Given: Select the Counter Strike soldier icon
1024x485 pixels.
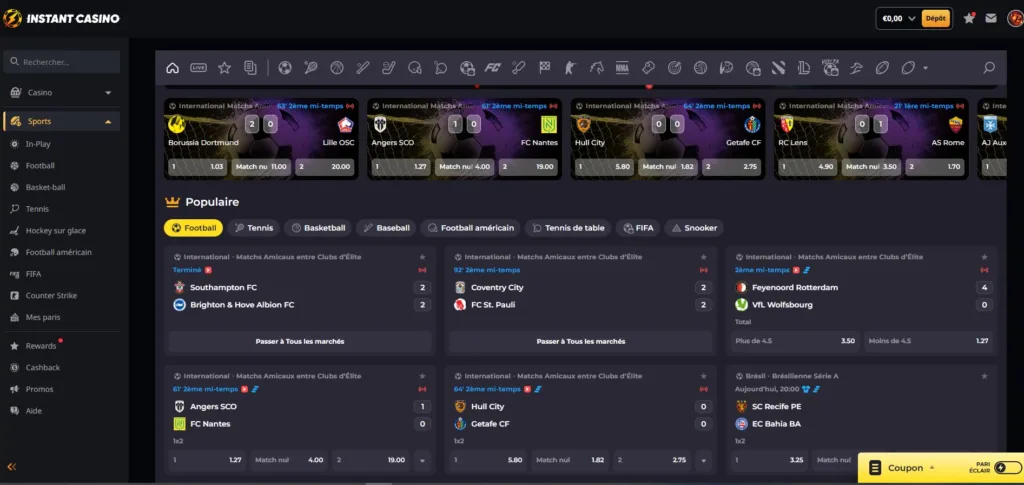Looking at the screenshot, I should point(570,67).
